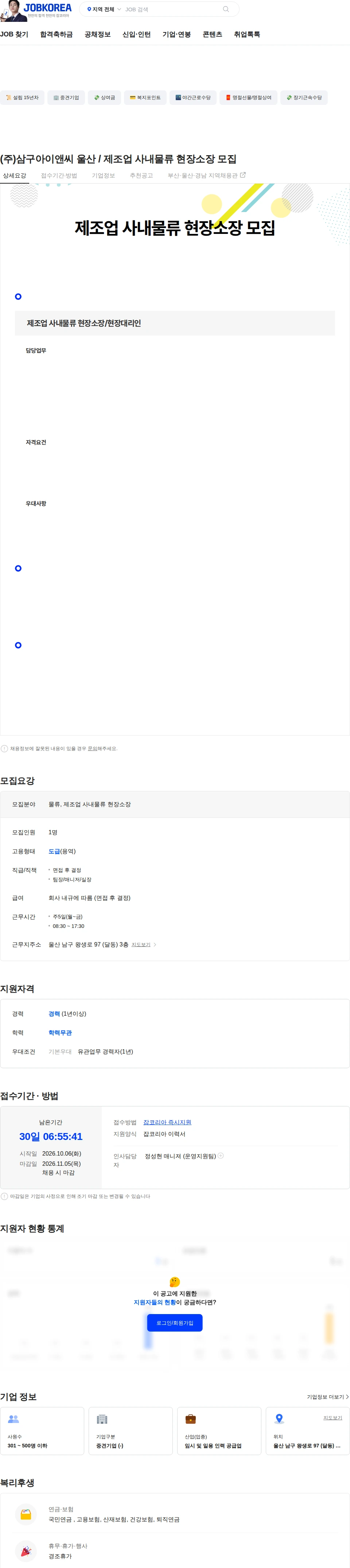This screenshot has height=1568, width=350.
Task: Click the 우대사항 label
Action: (36, 503)
